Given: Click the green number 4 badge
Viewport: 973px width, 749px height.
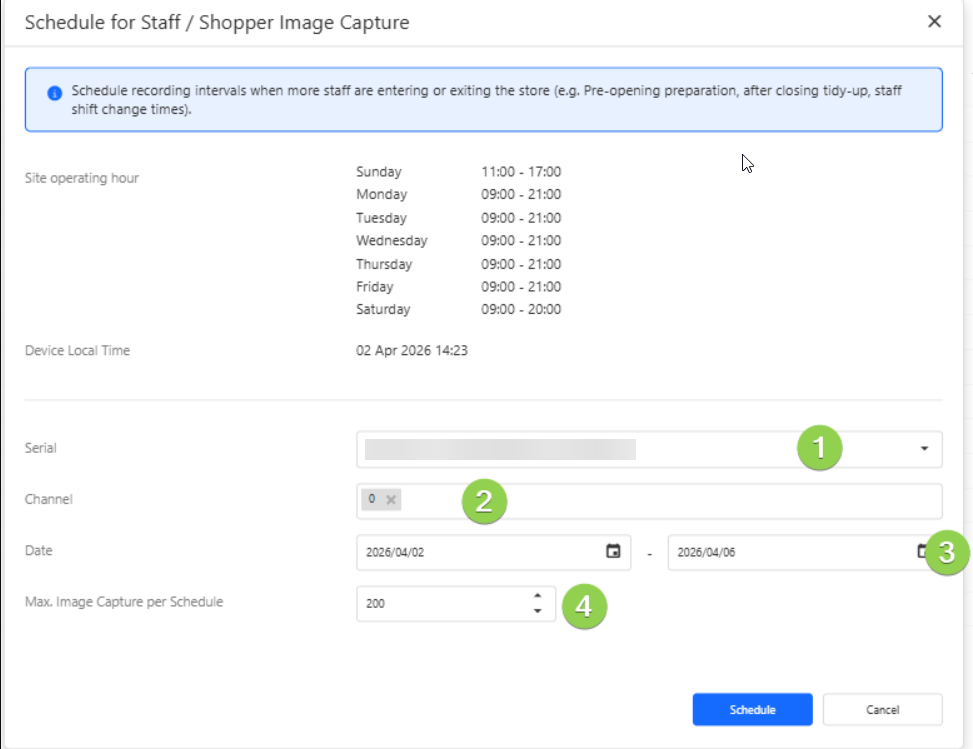Looking at the screenshot, I should point(584,606).
